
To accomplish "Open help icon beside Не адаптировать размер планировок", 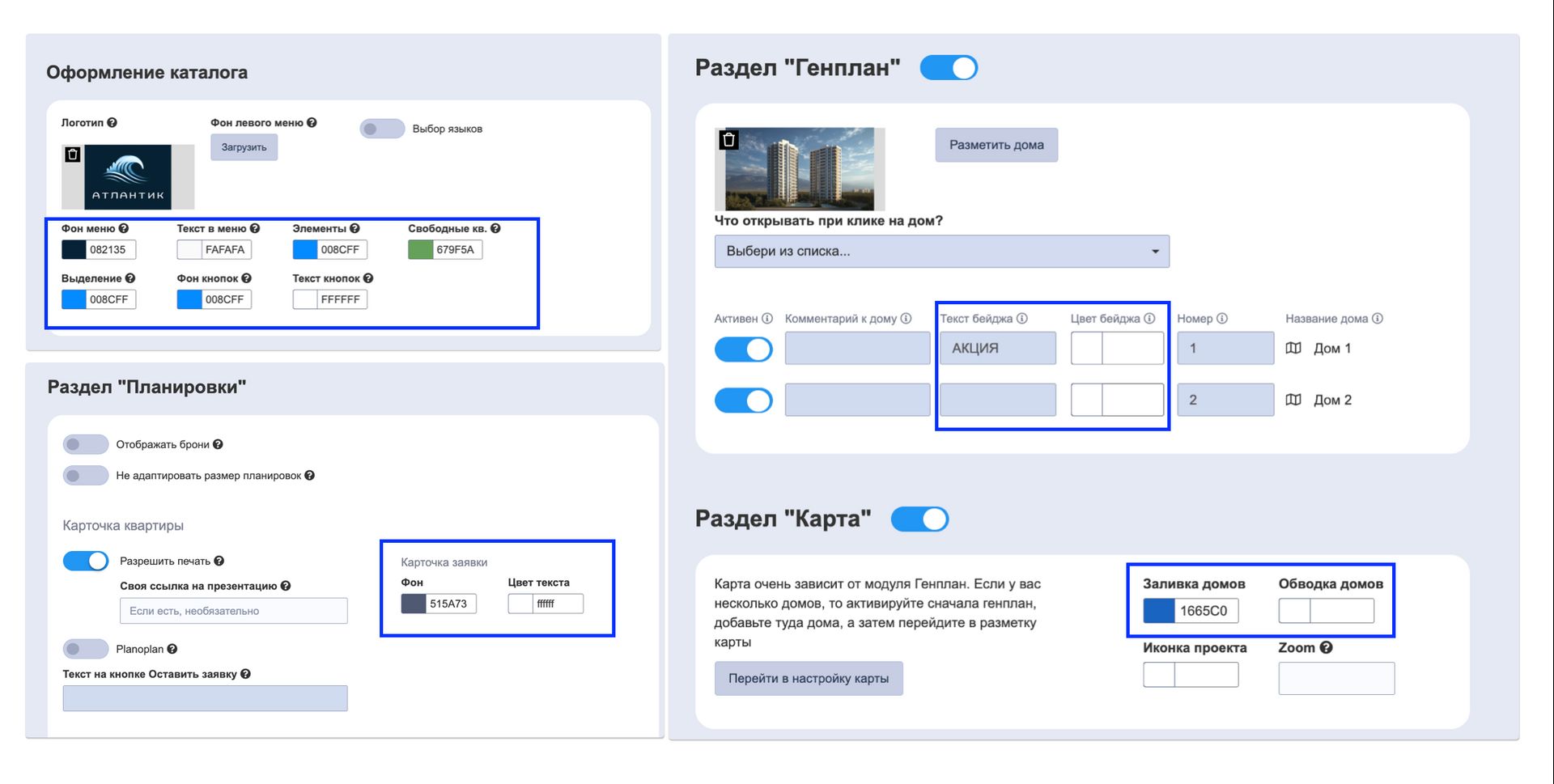I will coord(309,476).
